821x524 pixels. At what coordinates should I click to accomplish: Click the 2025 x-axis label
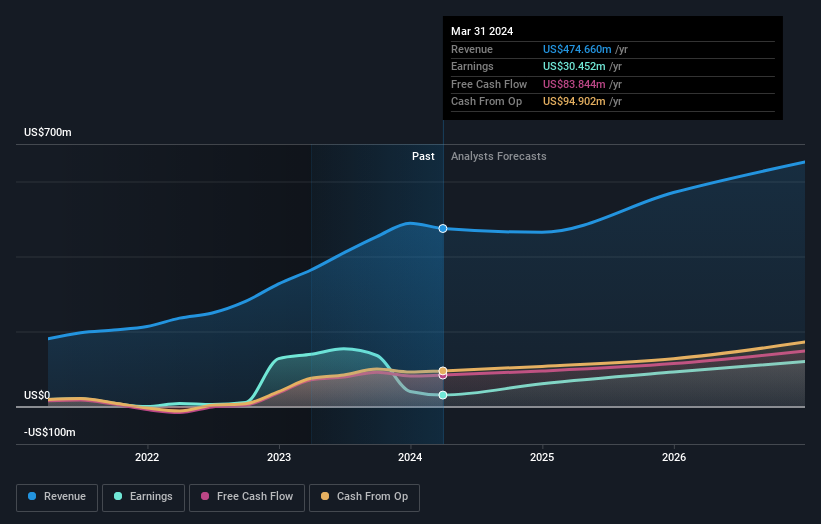click(x=542, y=457)
